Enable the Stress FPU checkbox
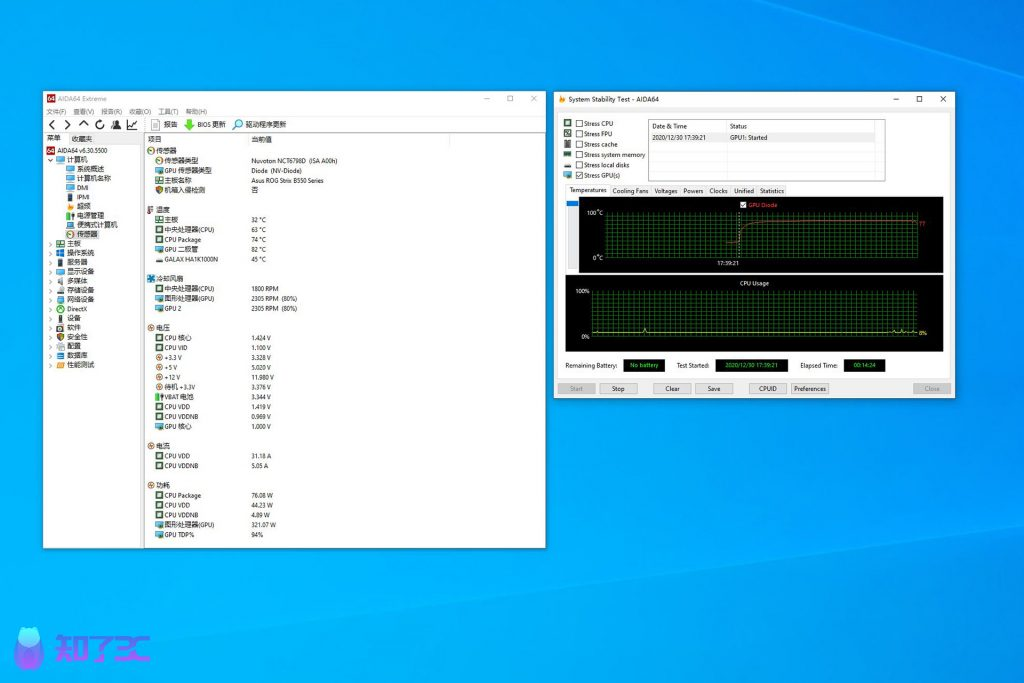The width and height of the screenshot is (1024, 683). pos(579,134)
